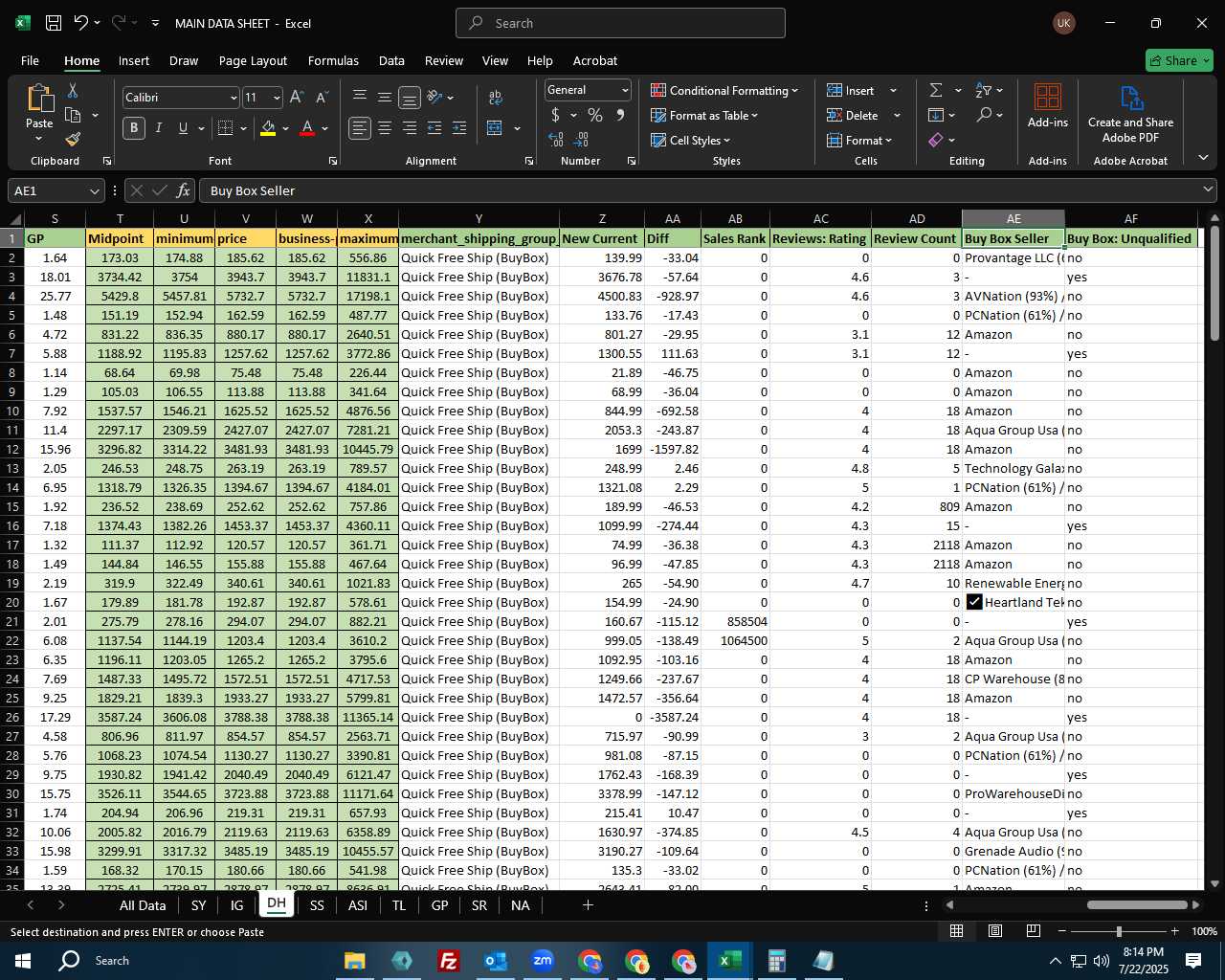
Task: Click the formula bar input field
Action: (699, 190)
